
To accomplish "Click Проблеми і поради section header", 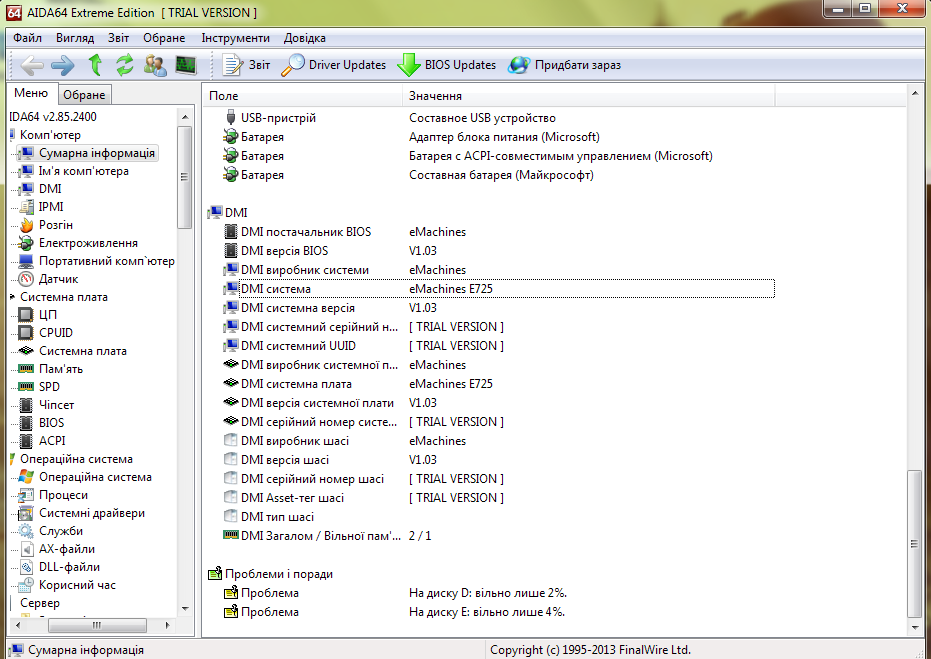I will pyautogui.click(x=271, y=574).
